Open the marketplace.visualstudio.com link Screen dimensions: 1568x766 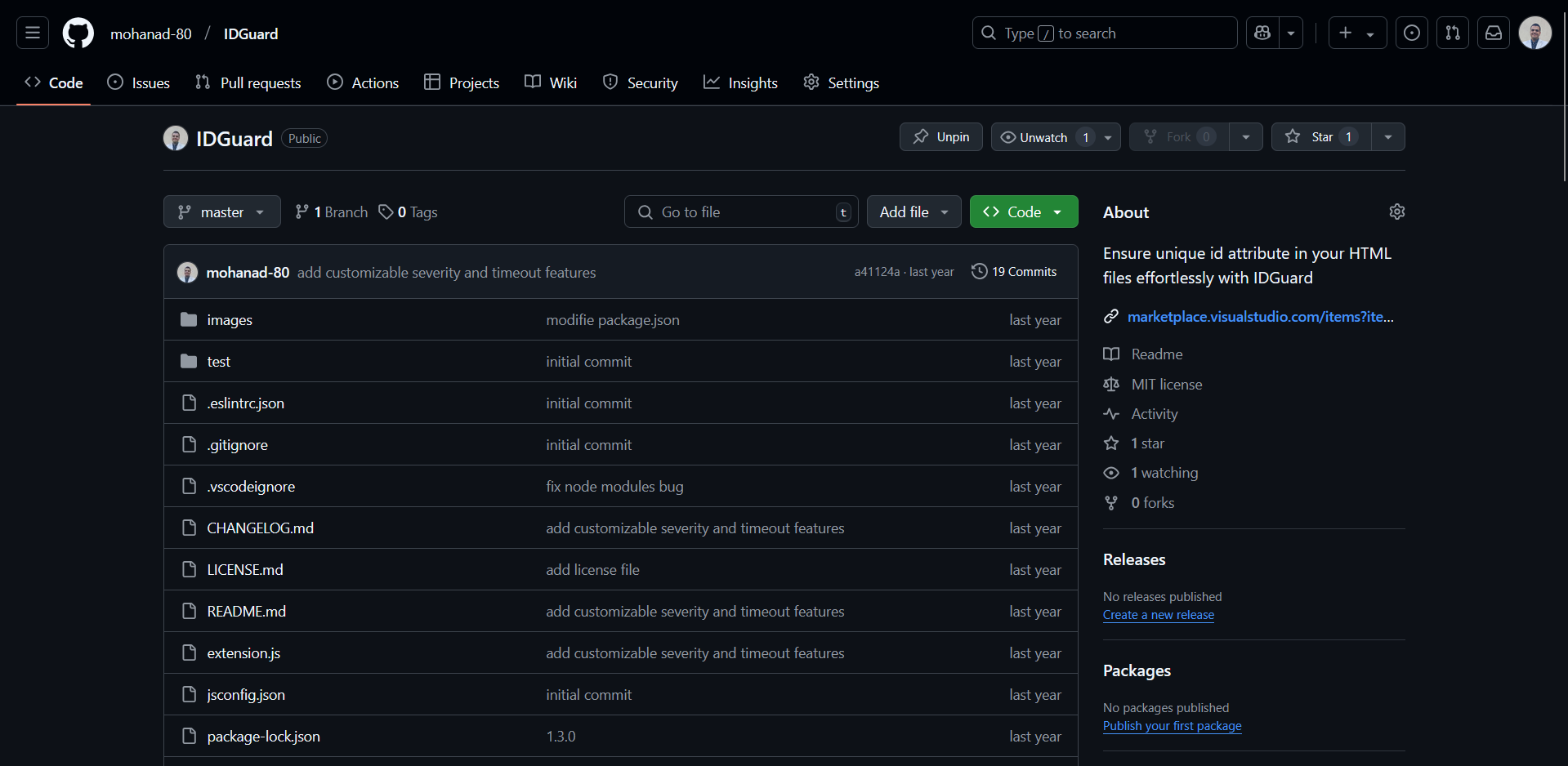(x=1261, y=316)
